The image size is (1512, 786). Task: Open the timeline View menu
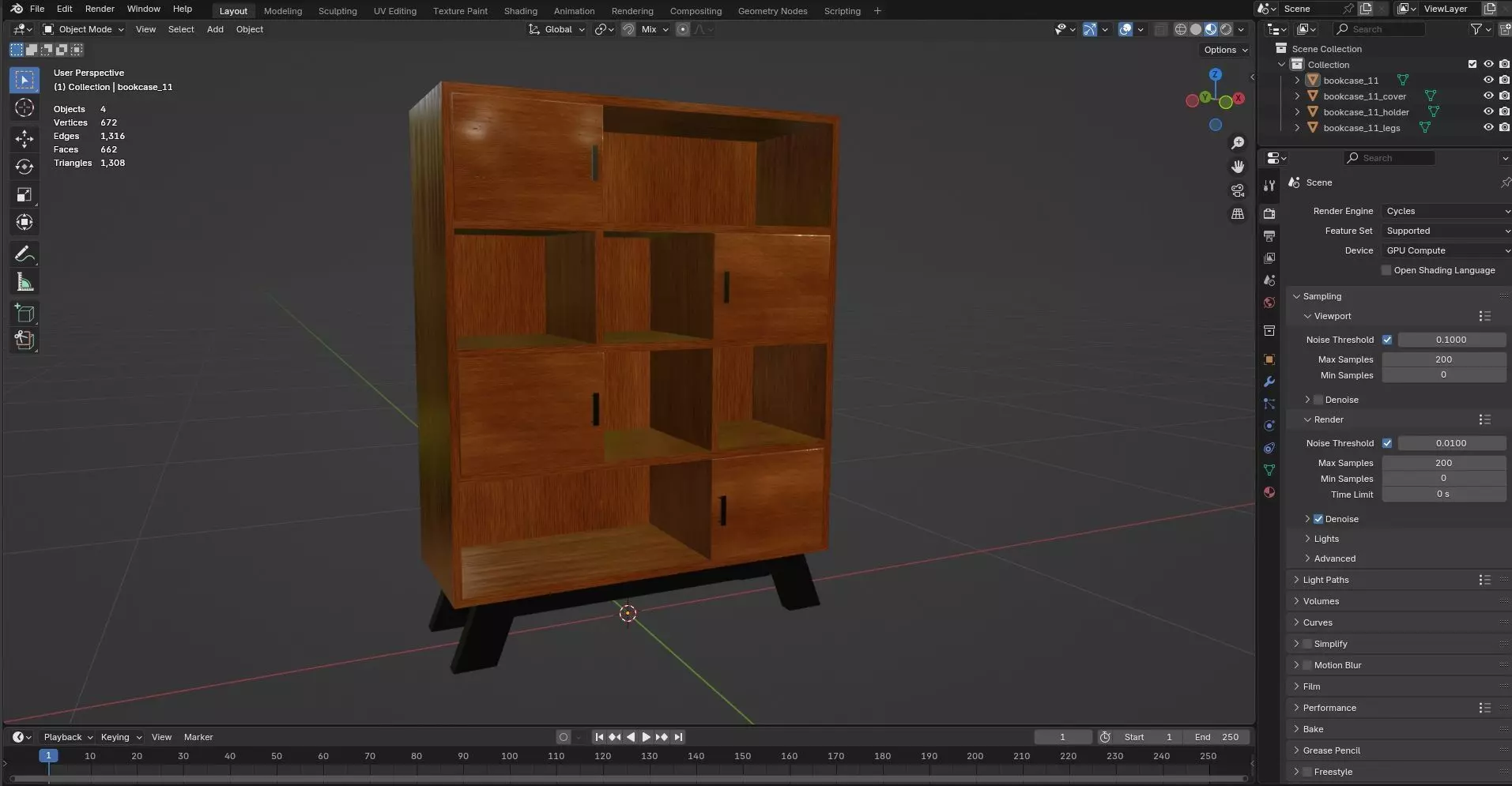click(x=161, y=737)
